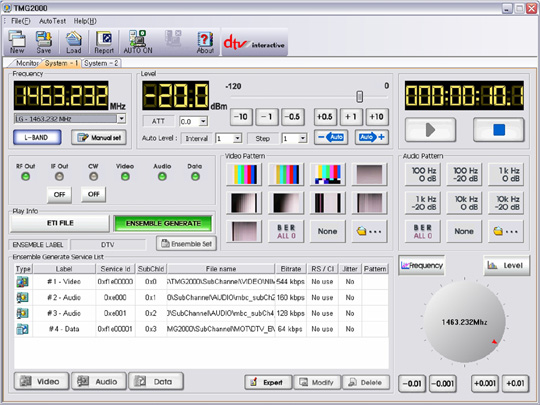Add a Video service
This screenshot has height=405, width=540.
(41, 382)
